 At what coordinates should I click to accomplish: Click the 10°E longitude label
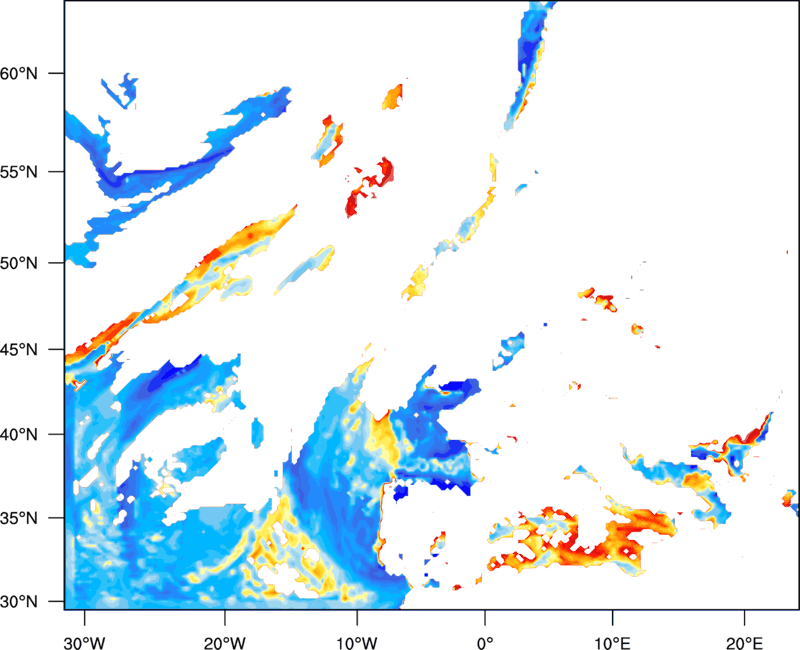coord(612,643)
